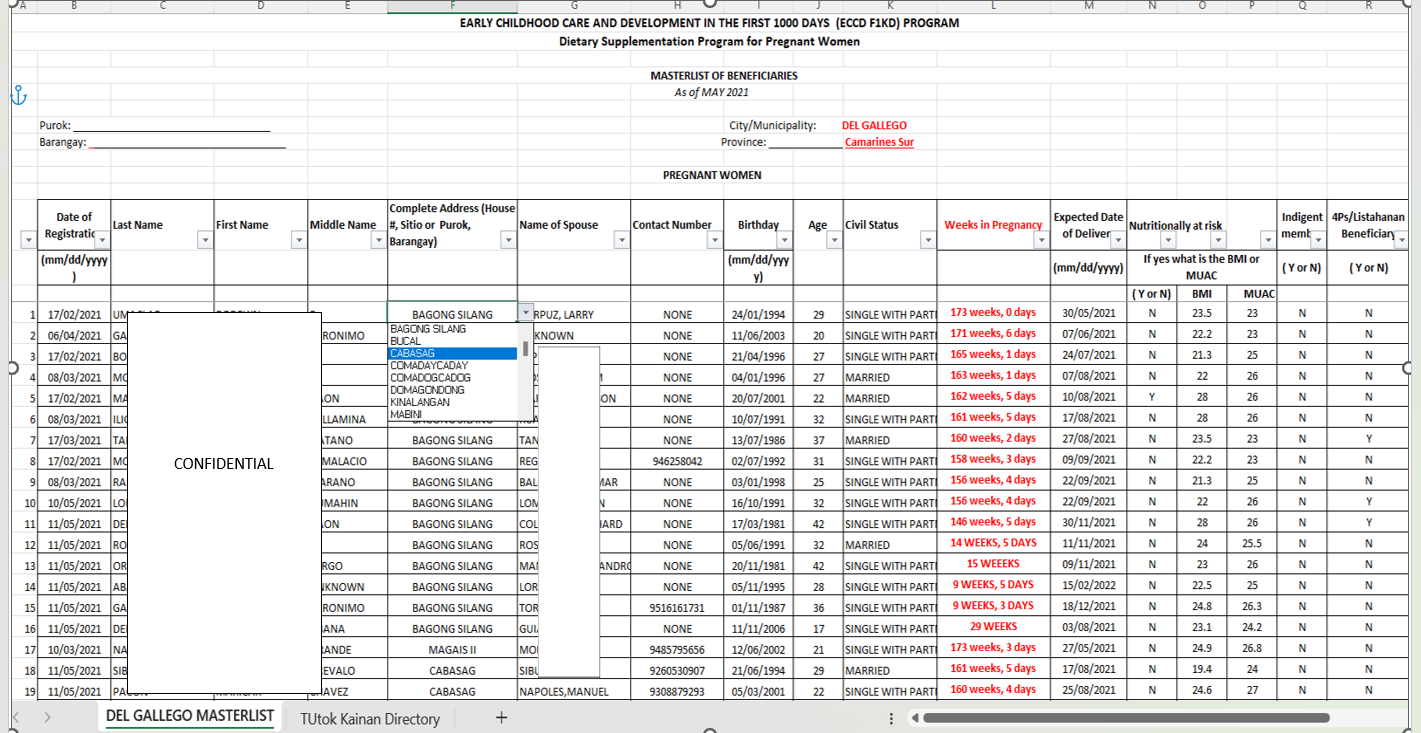Screen dimensions: 1421x733
Task: Click the sheet tab bar options dots
Action: [x=891, y=718]
